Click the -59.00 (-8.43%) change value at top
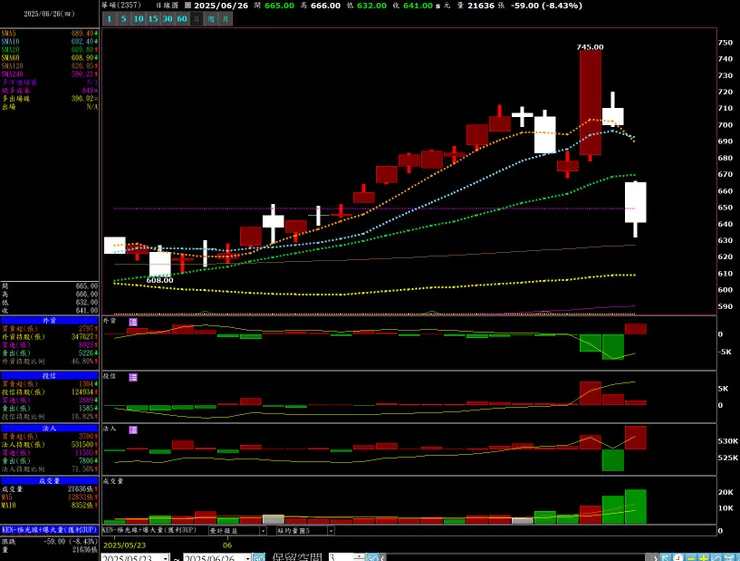The height and width of the screenshot is (561, 740). click(x=547, y=6)
